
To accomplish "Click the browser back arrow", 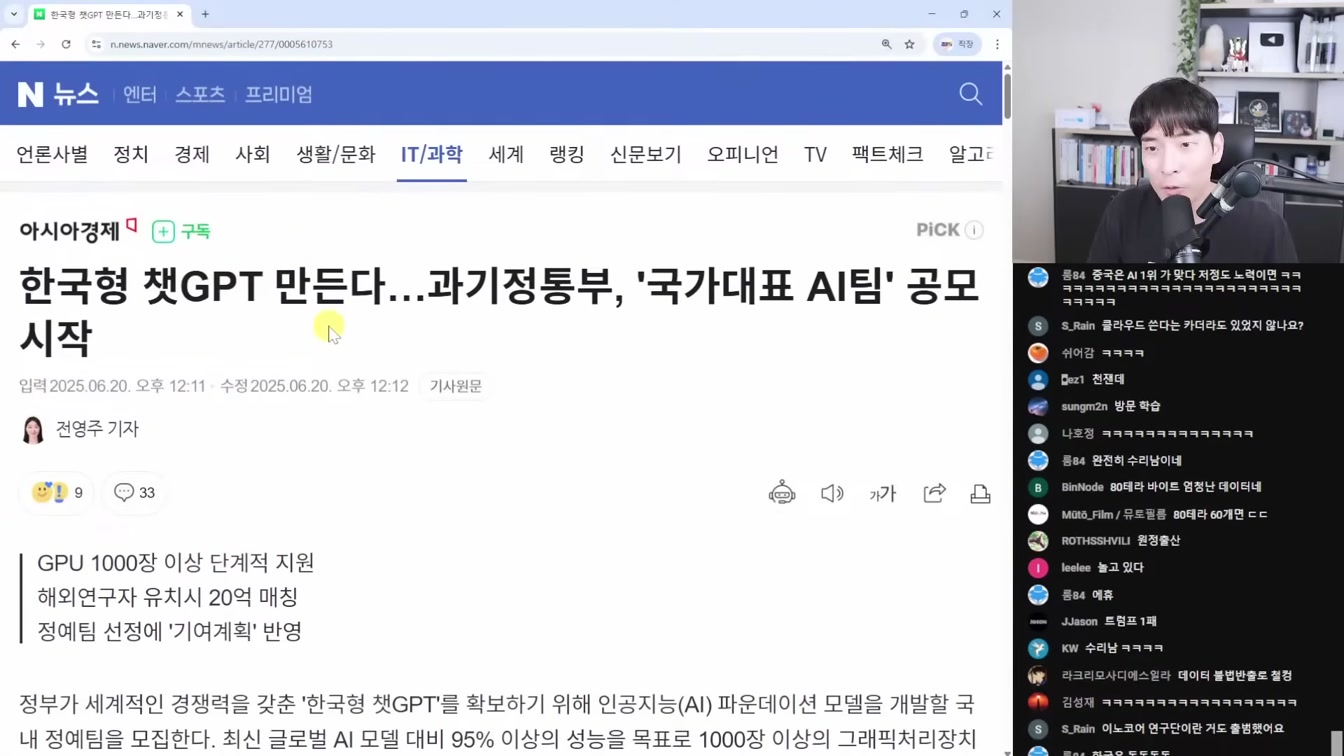I will coord(16,44).
